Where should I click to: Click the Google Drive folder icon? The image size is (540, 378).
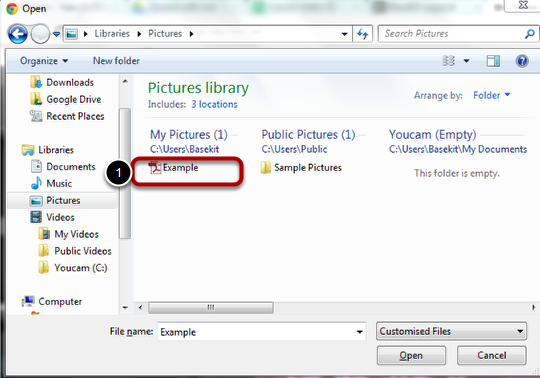[36, 99]
